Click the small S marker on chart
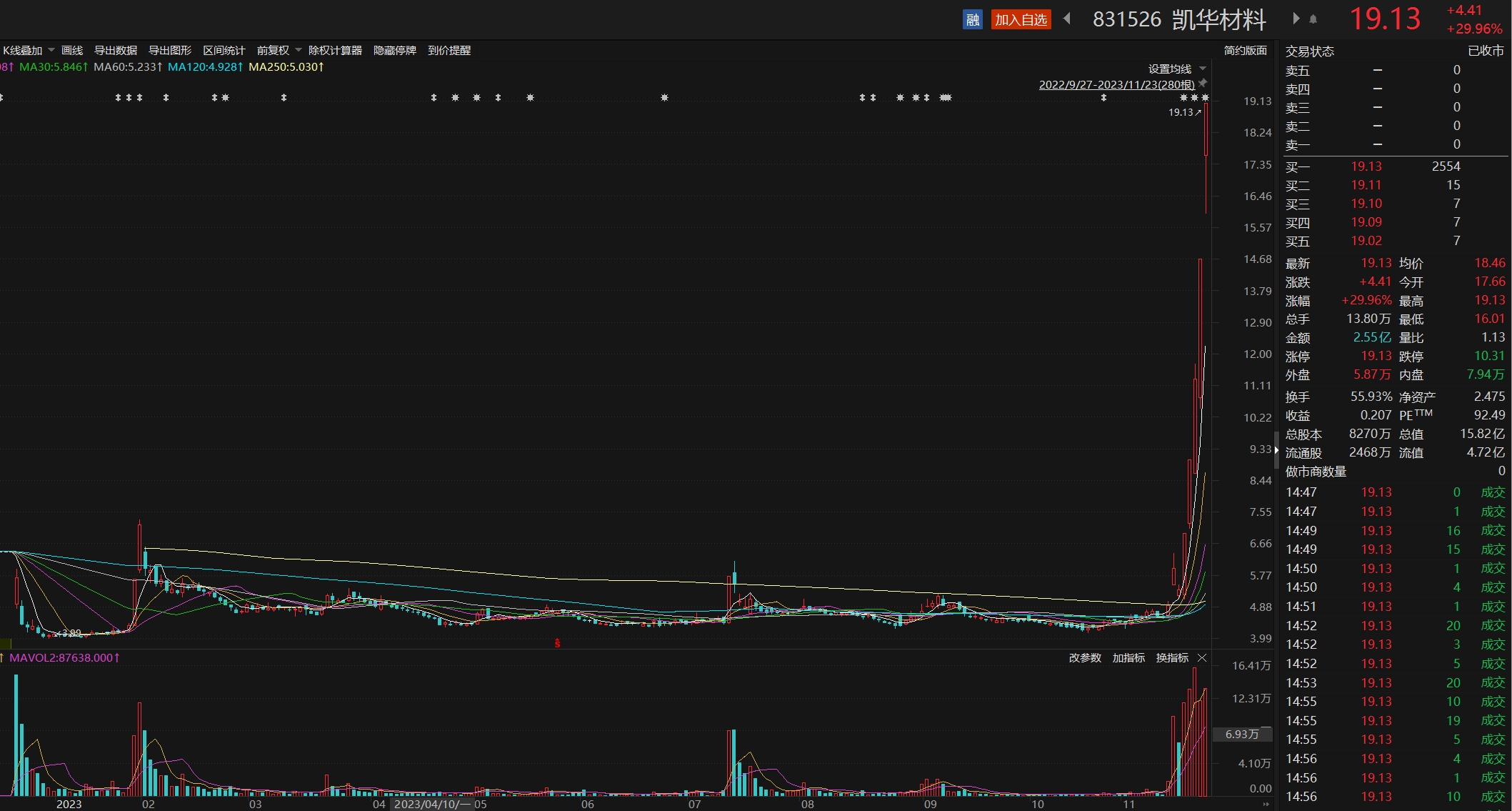 point(557,644)
